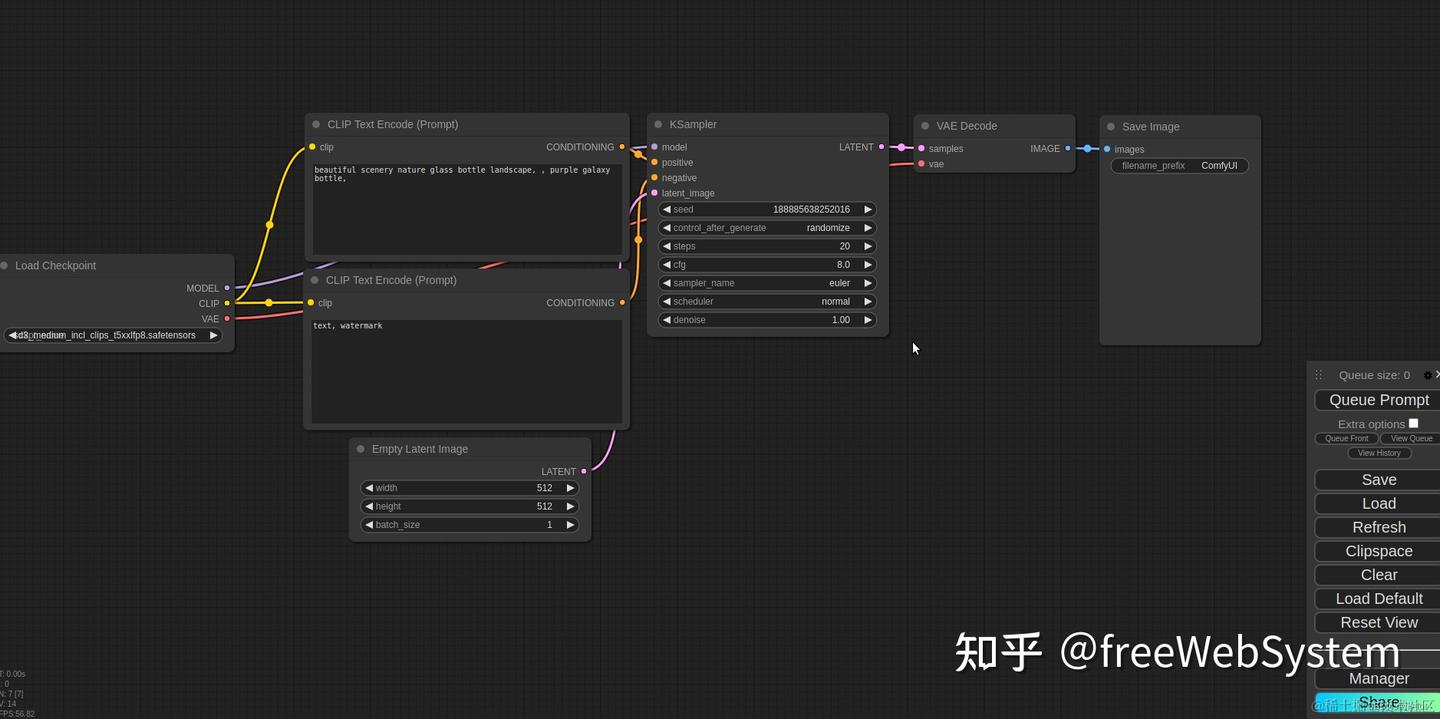Click the positive prompt text area

(x=467, y=209)
